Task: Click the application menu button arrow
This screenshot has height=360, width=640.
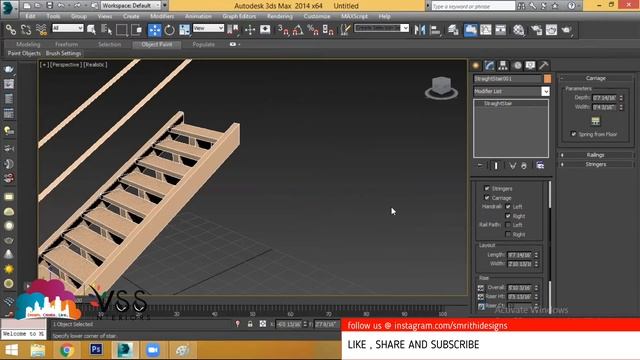Action: [x=9, y=9]
